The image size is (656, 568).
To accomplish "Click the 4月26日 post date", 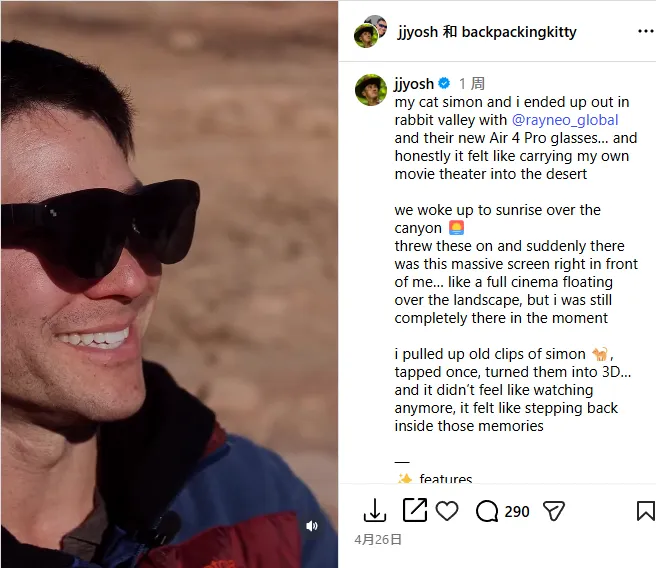I will click(378, 540).
